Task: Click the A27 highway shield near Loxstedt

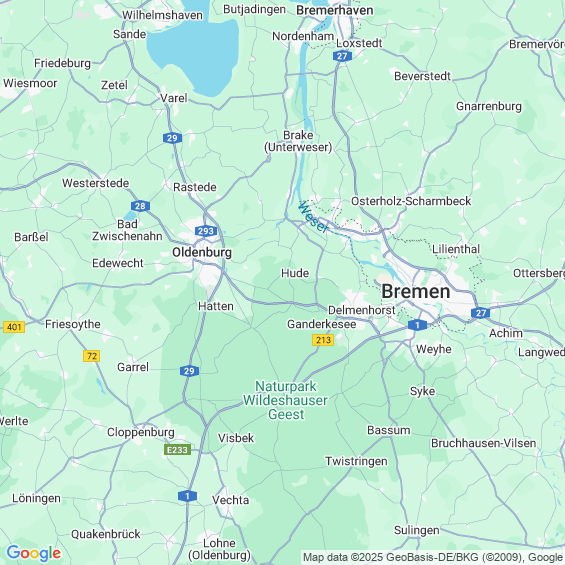Action: (x=342, y=56)
